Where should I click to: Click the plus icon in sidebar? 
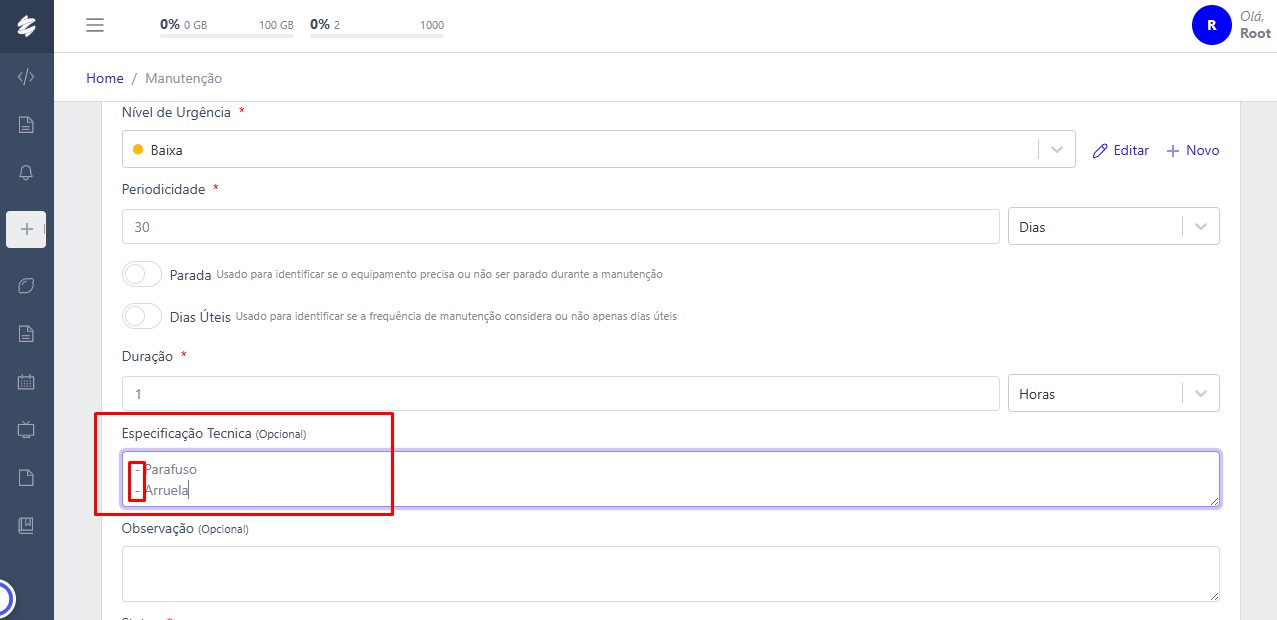[x=27, y=229]
